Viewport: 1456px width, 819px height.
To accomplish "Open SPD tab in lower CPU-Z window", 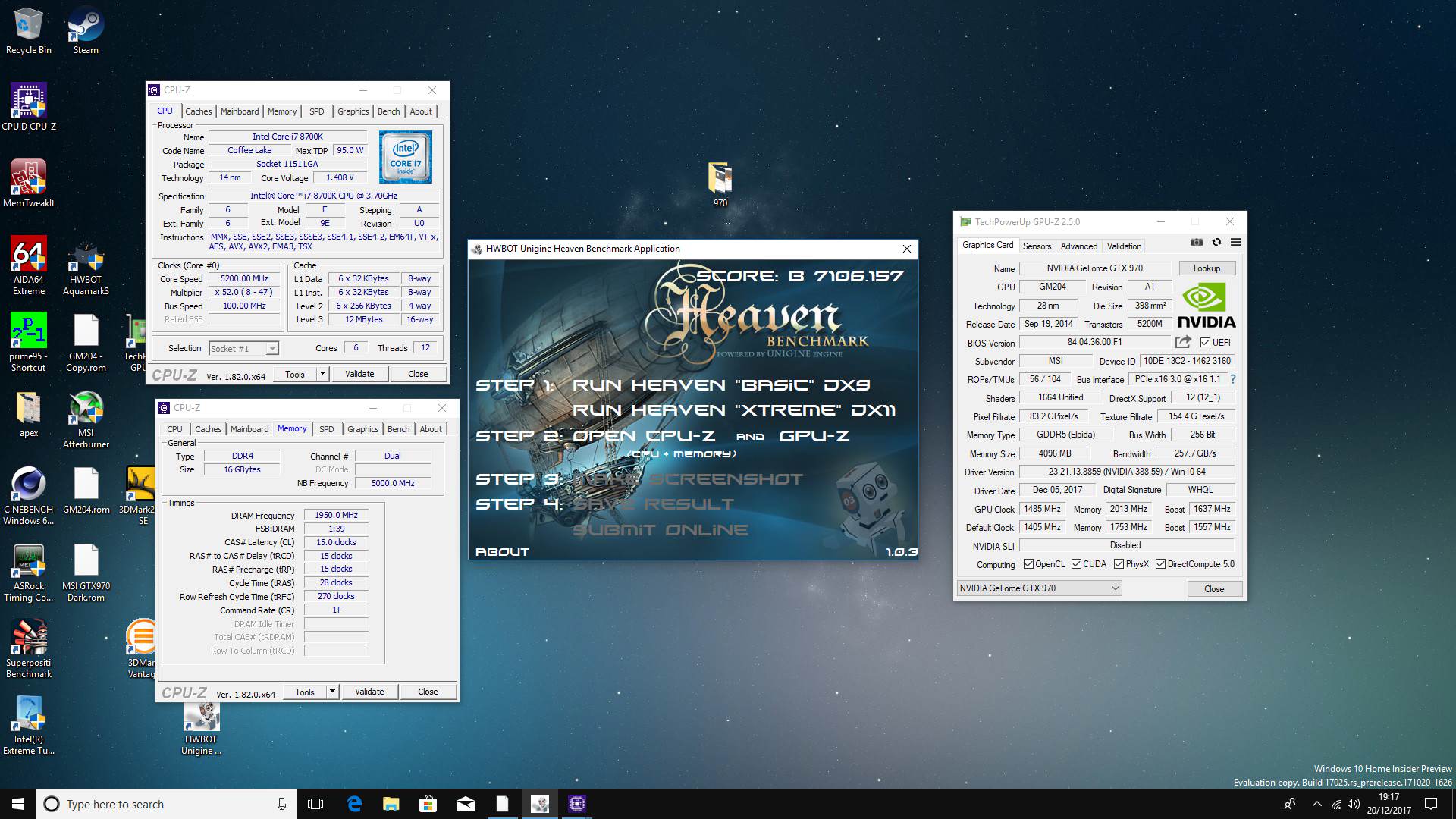I will (x=326, y=429).
